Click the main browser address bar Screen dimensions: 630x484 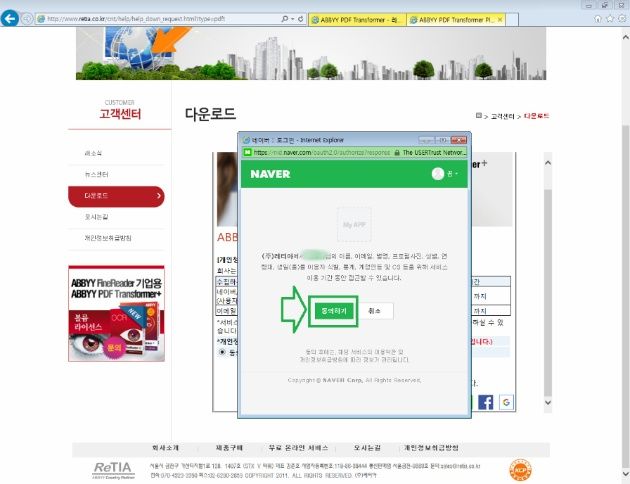(x=159, y=19)
